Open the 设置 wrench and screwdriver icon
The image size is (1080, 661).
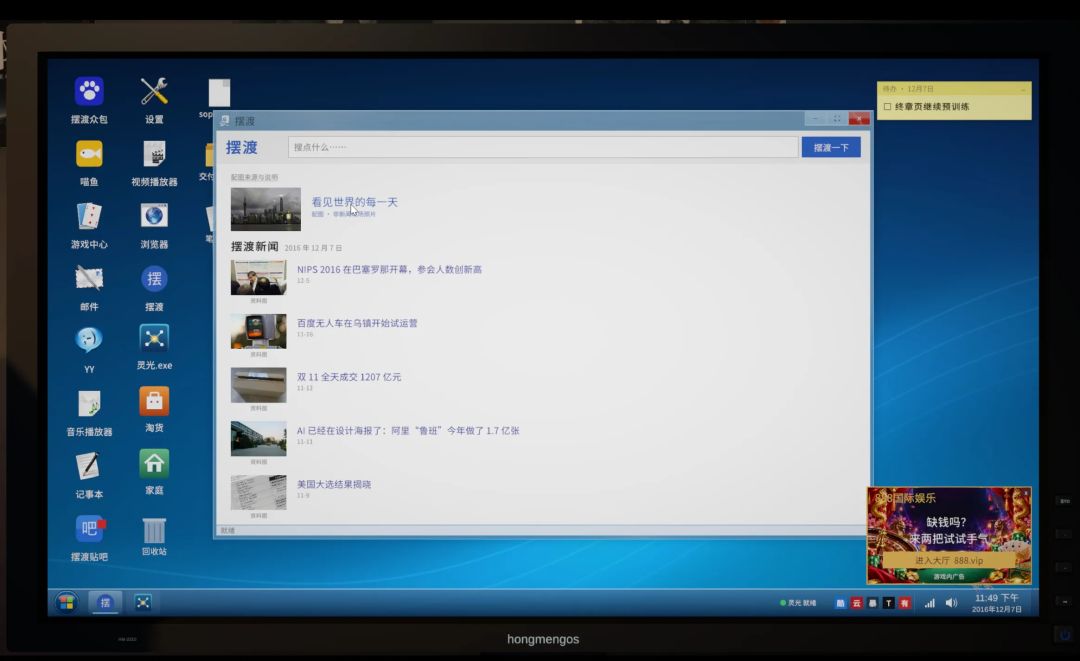coord(154,92)
